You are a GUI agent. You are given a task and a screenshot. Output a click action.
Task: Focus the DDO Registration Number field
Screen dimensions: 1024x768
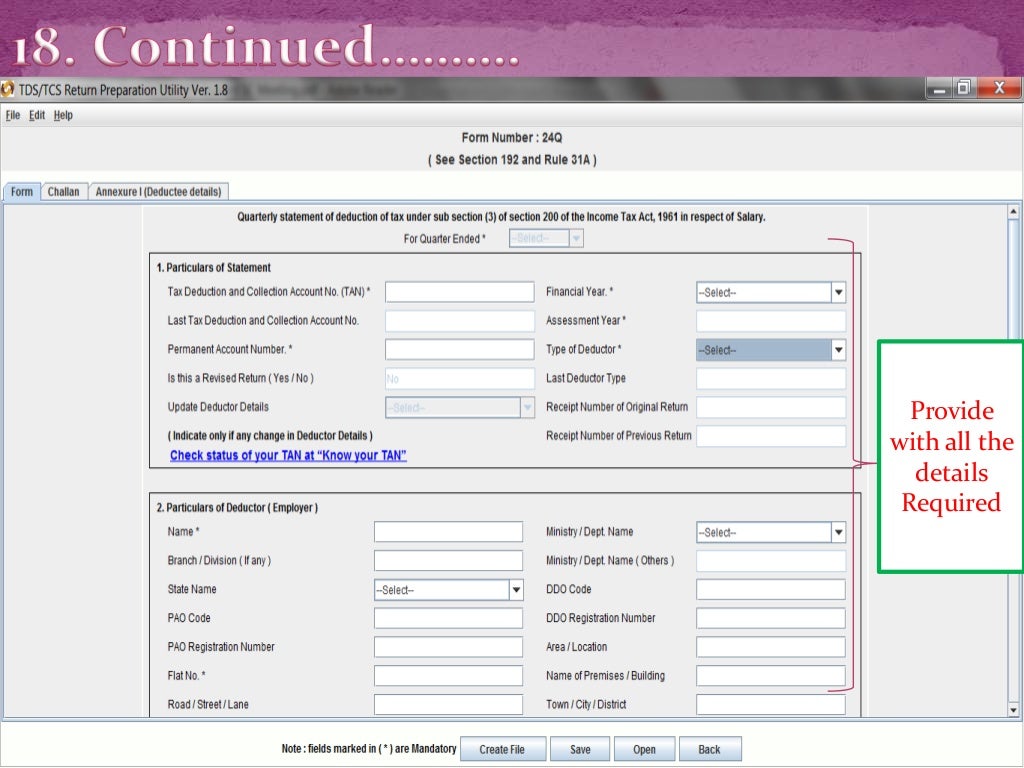pyautogui.click(x=771, y=618)
